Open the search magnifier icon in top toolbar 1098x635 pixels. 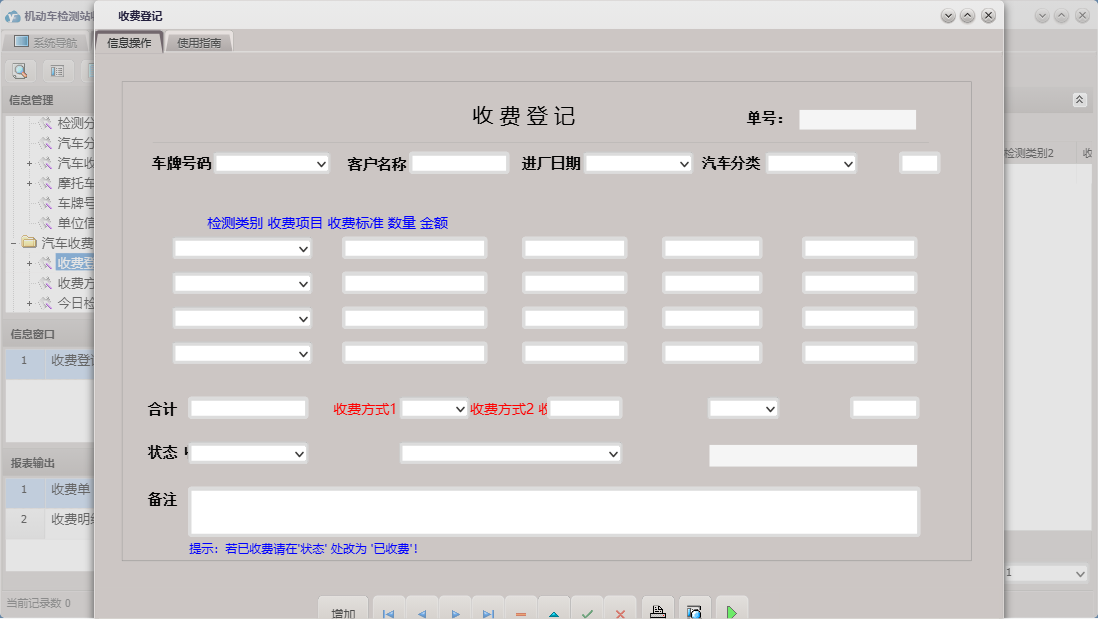[20, 70]
